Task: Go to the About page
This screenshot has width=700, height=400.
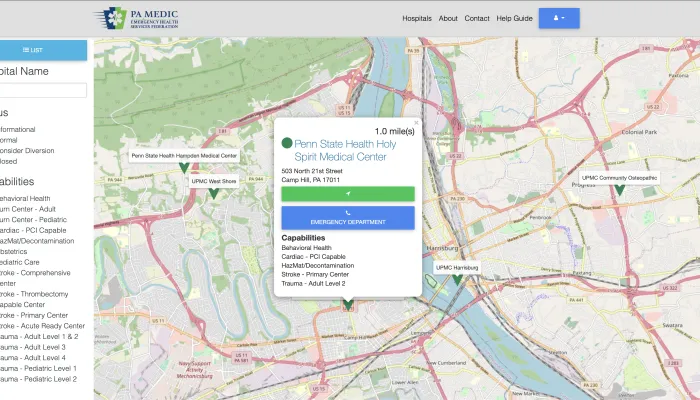Action: click(448, 18)
